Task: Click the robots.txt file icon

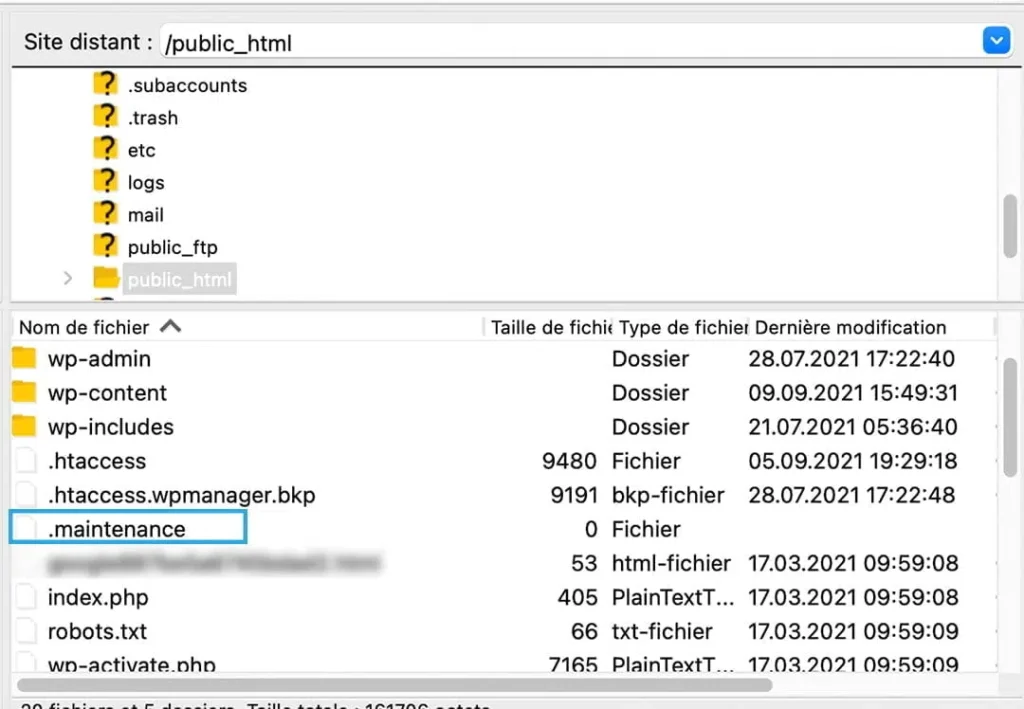Action: coord(26,632)
